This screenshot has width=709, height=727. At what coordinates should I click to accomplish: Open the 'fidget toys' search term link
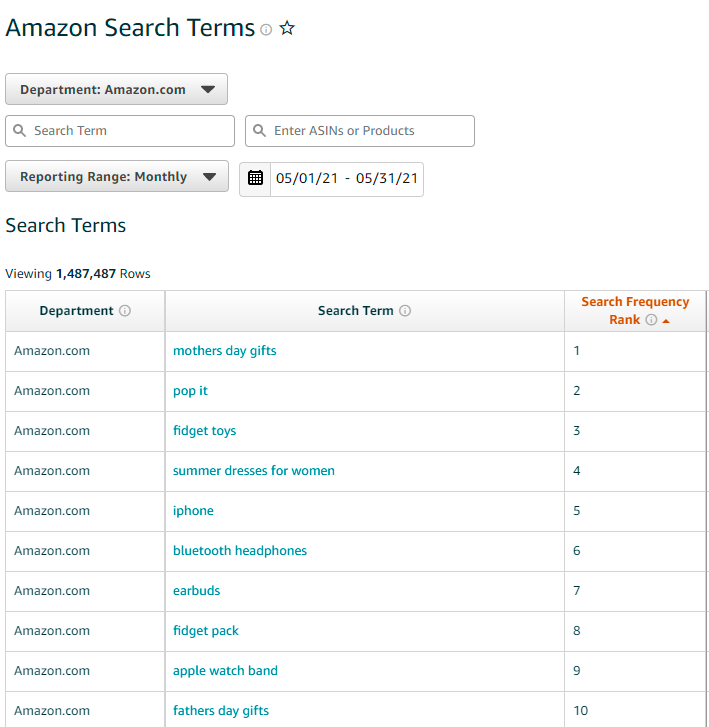[204, 431]
